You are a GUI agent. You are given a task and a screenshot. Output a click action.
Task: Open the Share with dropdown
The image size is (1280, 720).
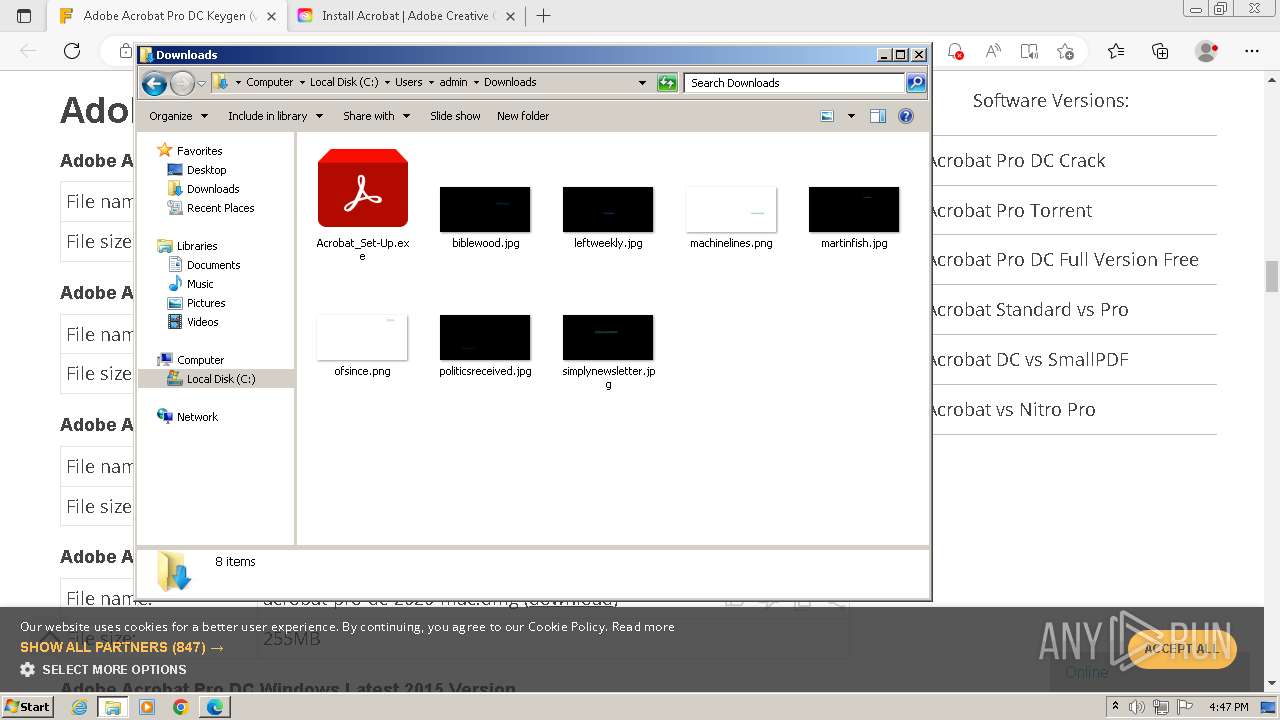coord(376,116)
